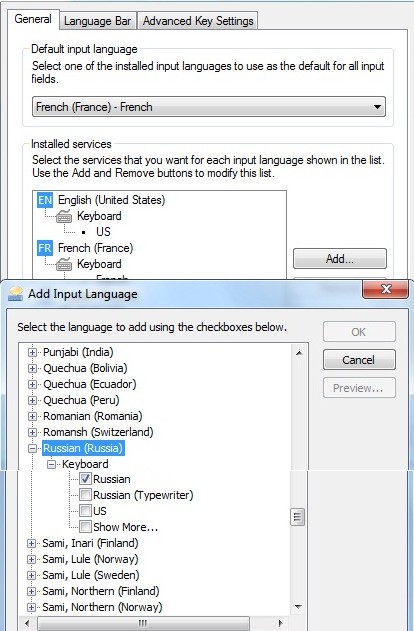The image size is (414, 631).
Task: Click the Add Input Language title icon
Action: [16, 294]
